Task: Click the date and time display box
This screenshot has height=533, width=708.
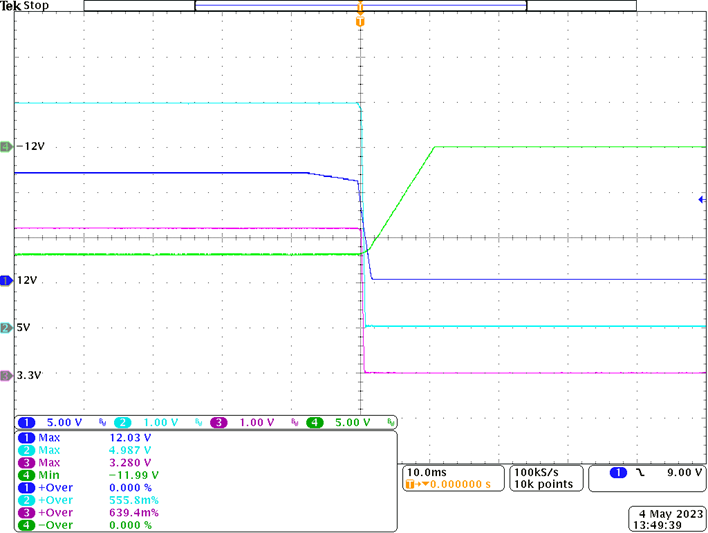Action: [660, 517]
